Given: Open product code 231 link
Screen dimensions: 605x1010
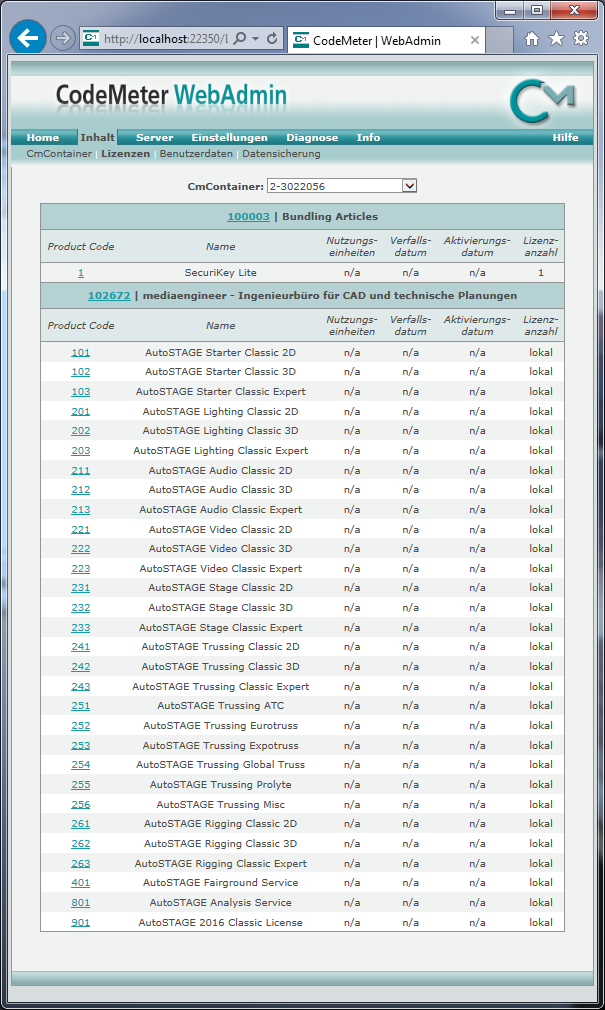Looking at the screenshot, I should (81, 587).
